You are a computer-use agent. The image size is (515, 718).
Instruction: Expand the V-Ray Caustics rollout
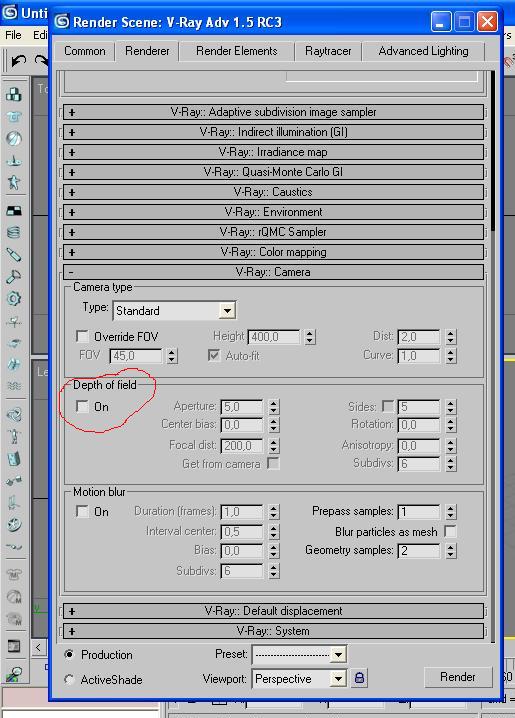273,192
